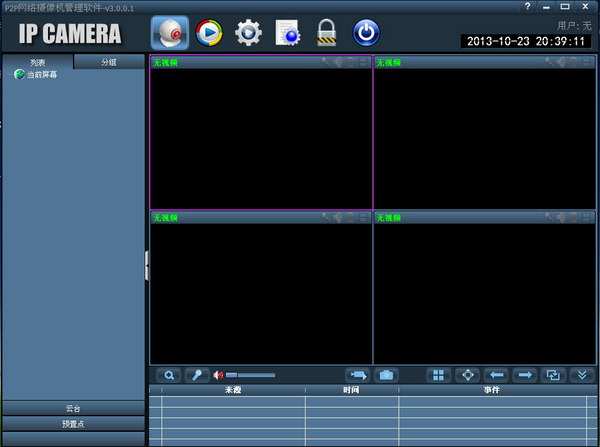600x447 pixels.
Task: Click the padlock lock icon
Action: pyautogui.click(x=326, y=33)
